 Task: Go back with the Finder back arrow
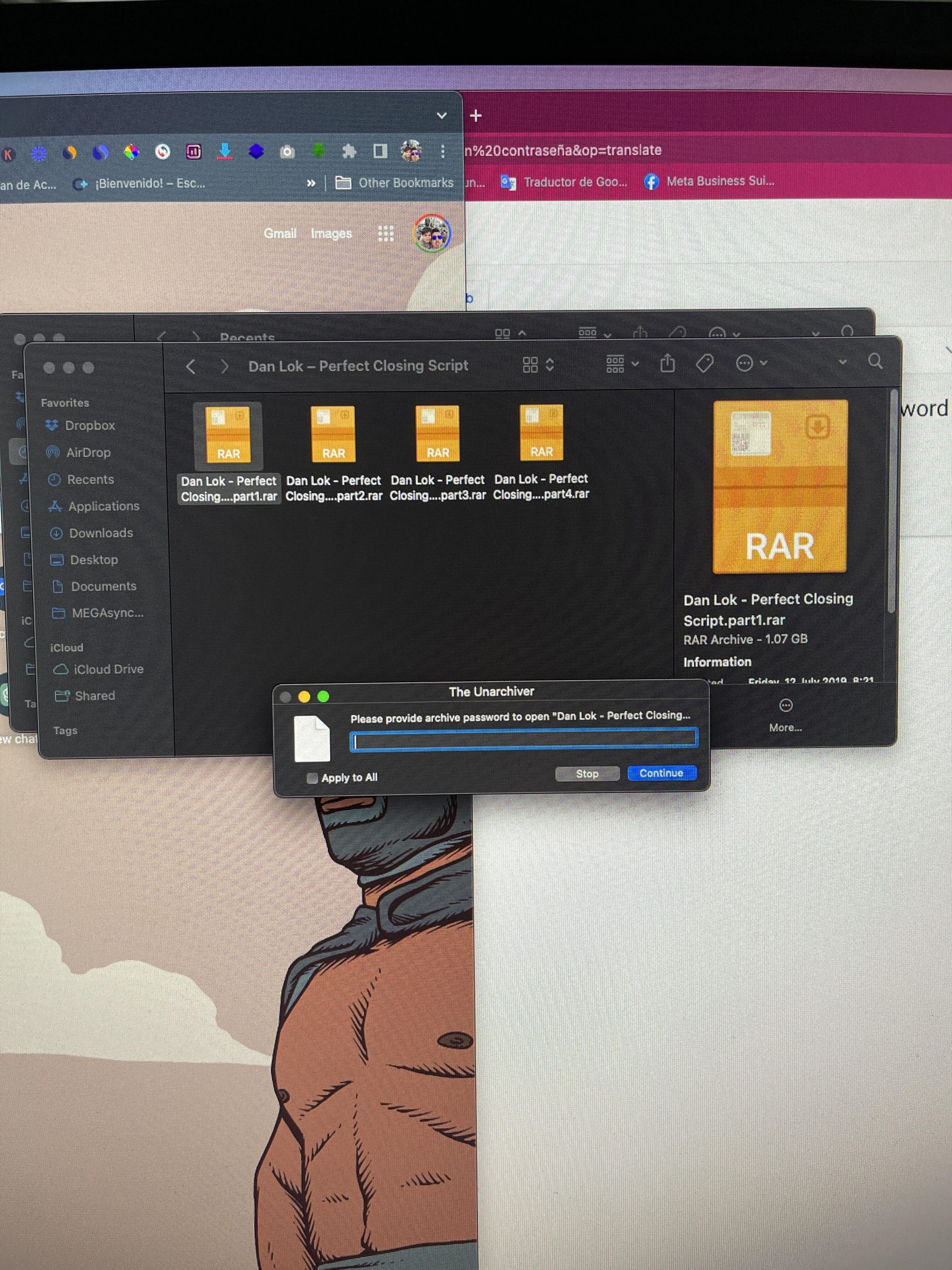click(x=191, y=366)
